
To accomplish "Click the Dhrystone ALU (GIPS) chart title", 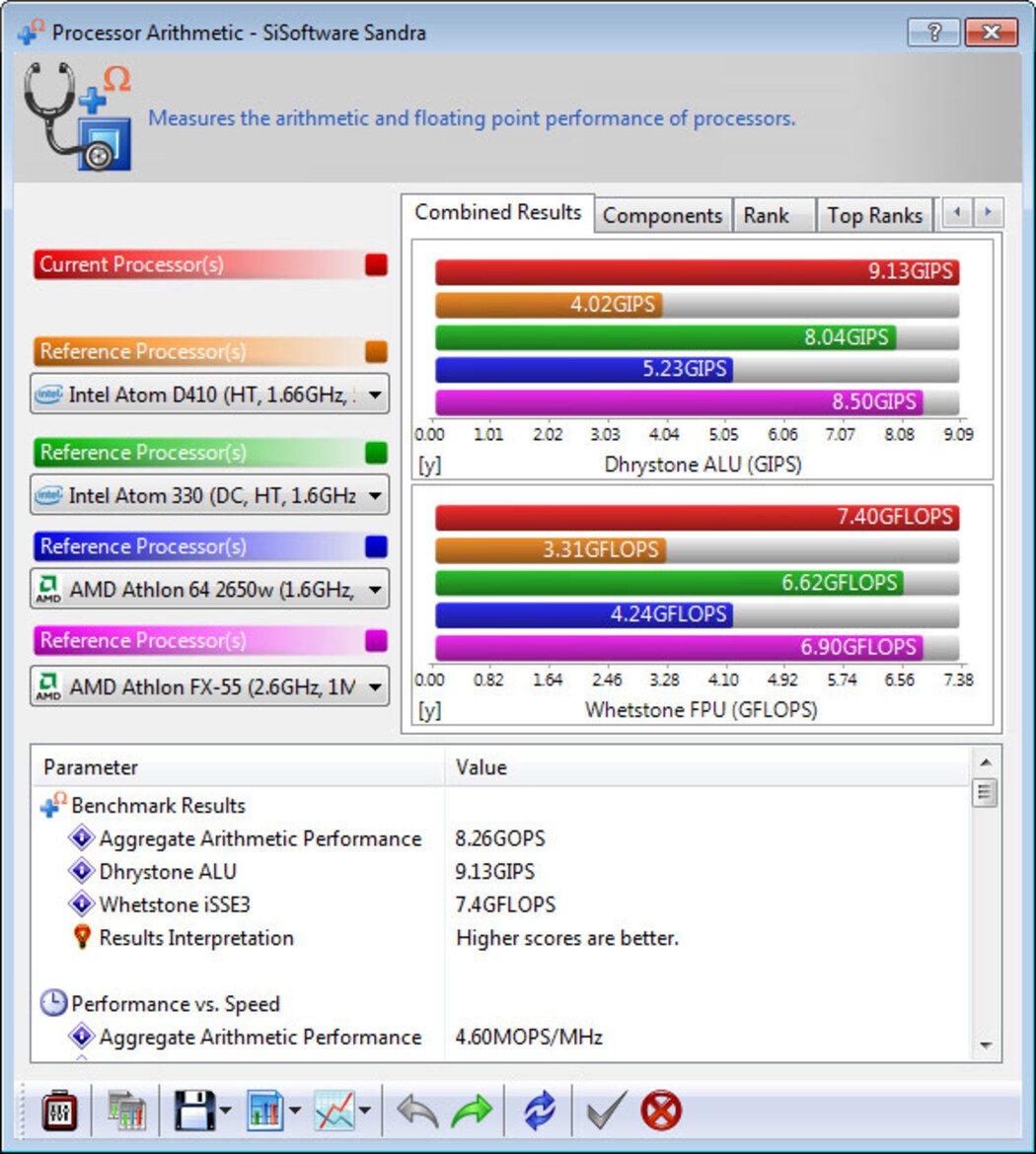I will (703, 466).
